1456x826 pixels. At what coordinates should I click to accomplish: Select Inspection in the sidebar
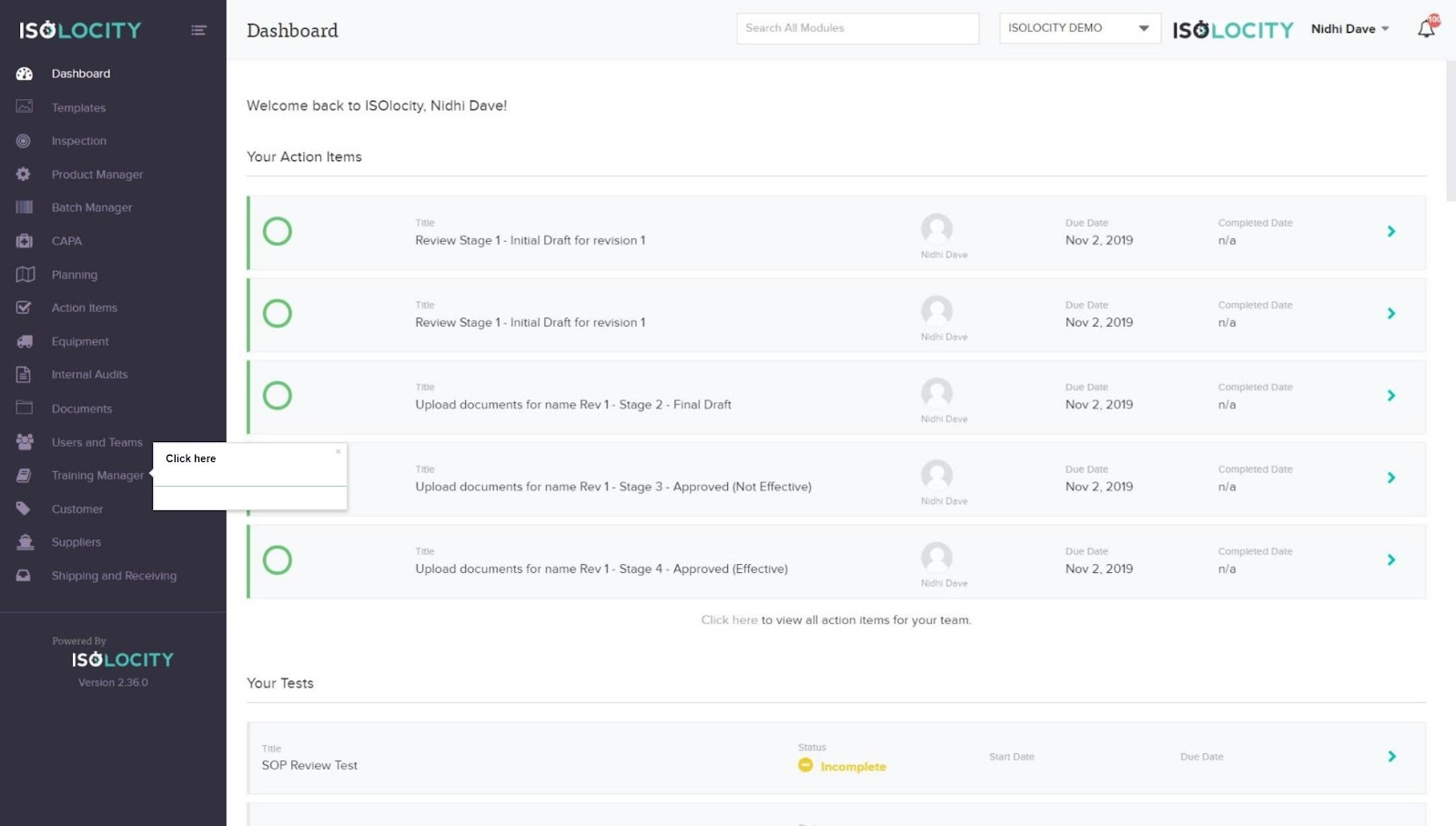(79, 141)
